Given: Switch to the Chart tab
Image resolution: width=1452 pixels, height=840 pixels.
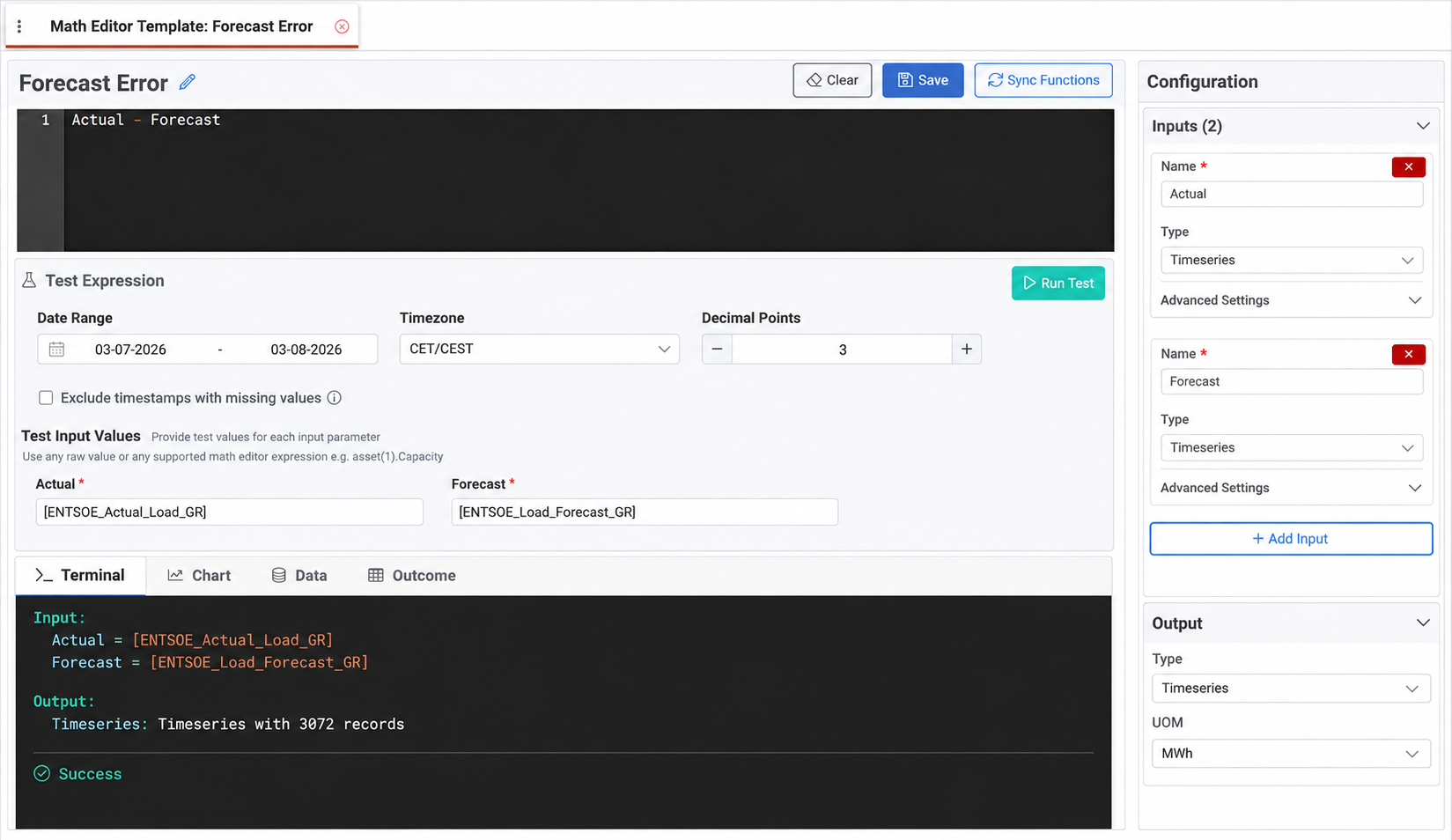Looking at the screenshot, I should [x=200, y=575].
